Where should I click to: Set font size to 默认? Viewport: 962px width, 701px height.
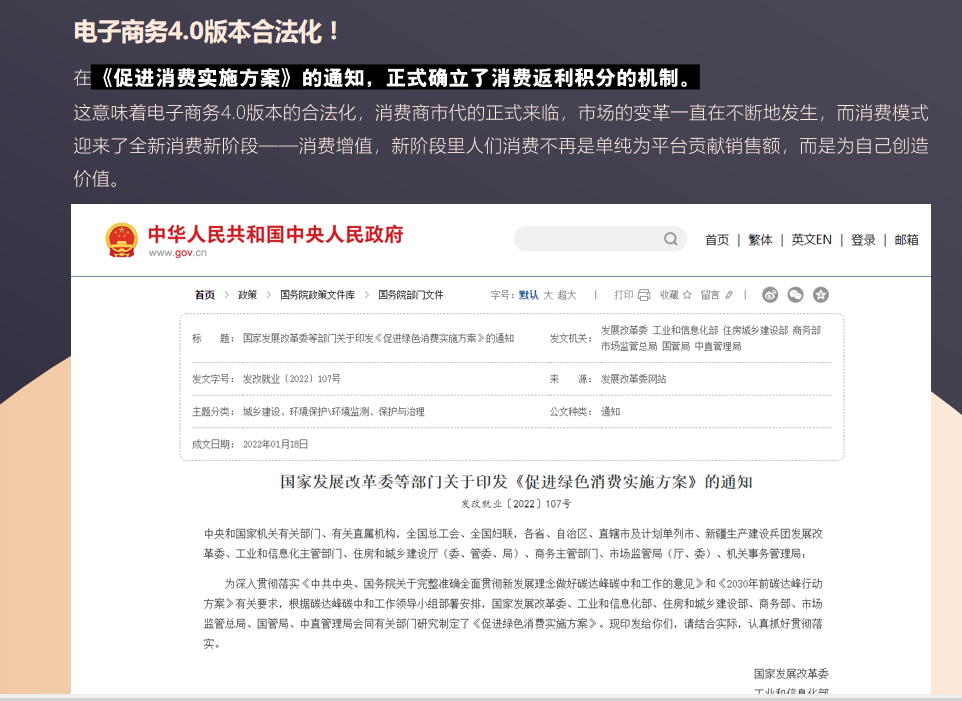(529, 295)
